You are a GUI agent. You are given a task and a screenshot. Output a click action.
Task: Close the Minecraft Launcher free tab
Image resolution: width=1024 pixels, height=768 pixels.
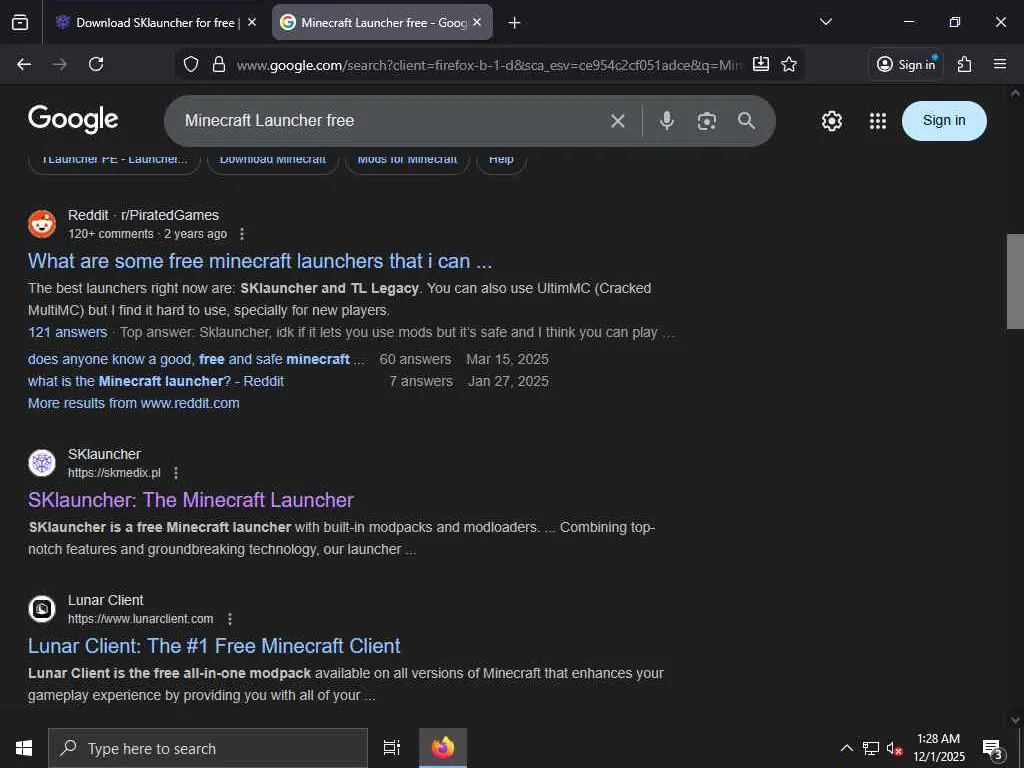pos(477,22)
